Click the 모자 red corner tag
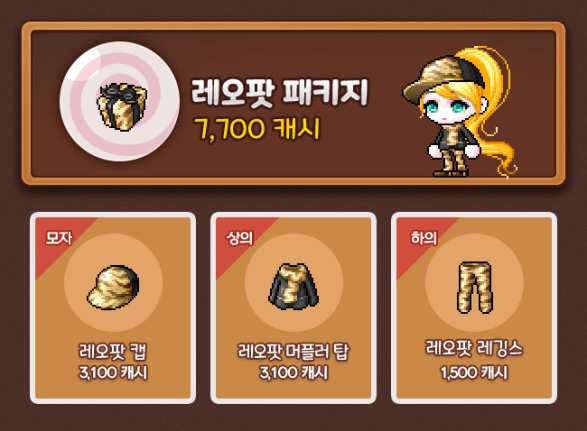The width and height of the screenshot is (587, 431). click(x=58, y=238)
